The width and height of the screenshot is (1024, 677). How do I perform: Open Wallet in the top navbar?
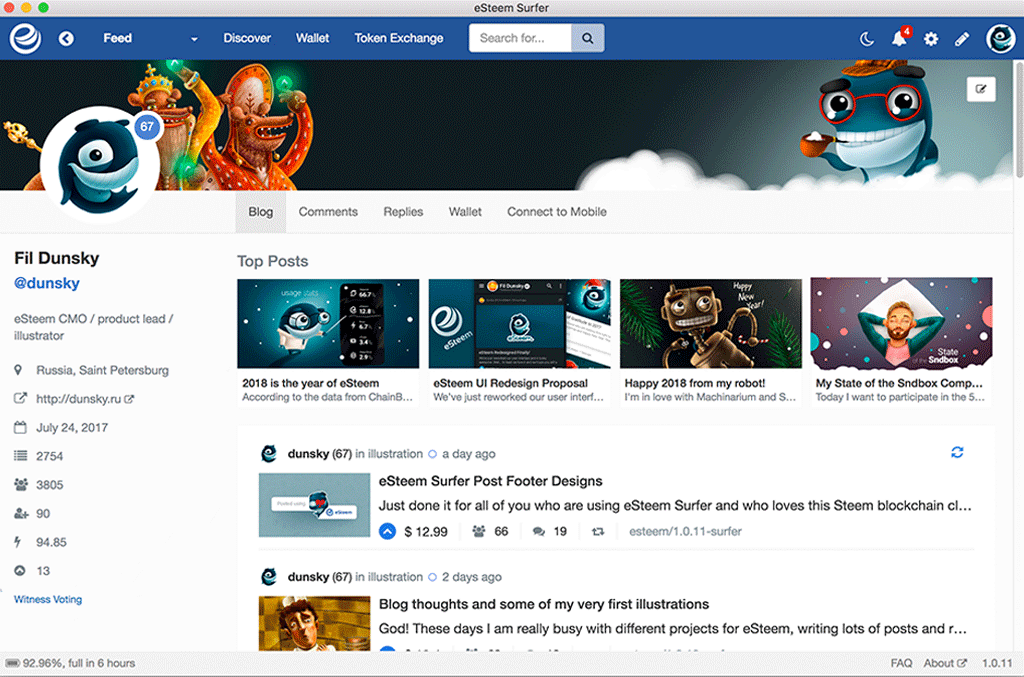[312, 38]
